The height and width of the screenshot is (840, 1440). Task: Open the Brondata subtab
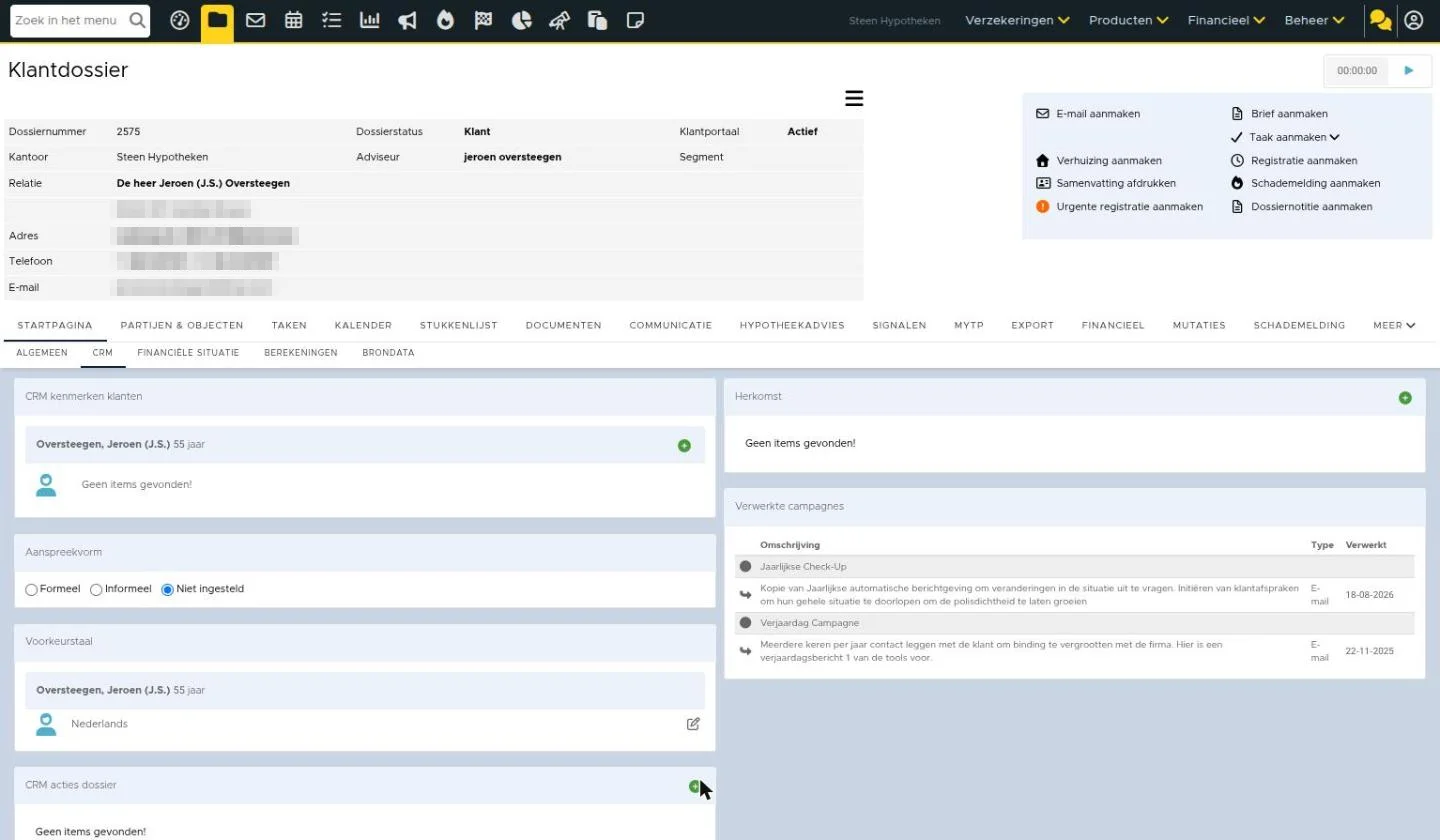[x=388, y=353]
